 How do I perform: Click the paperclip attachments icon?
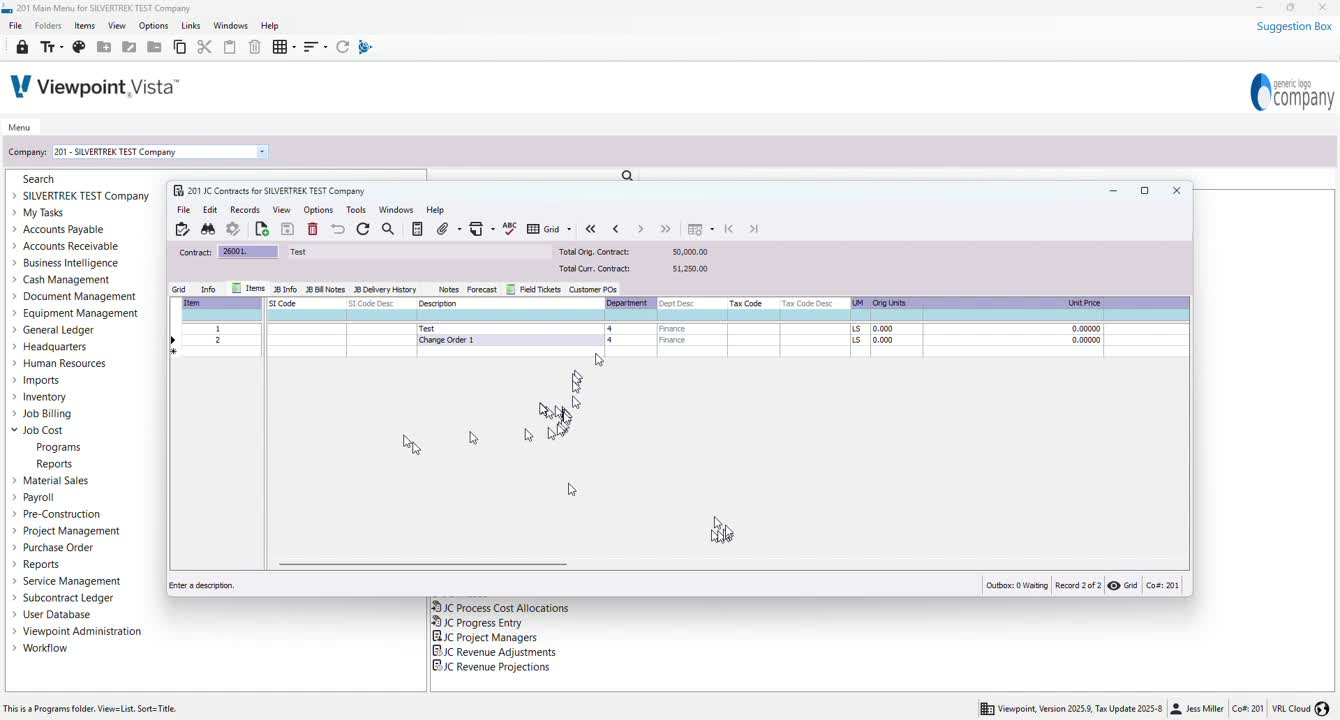coord(443,229)
